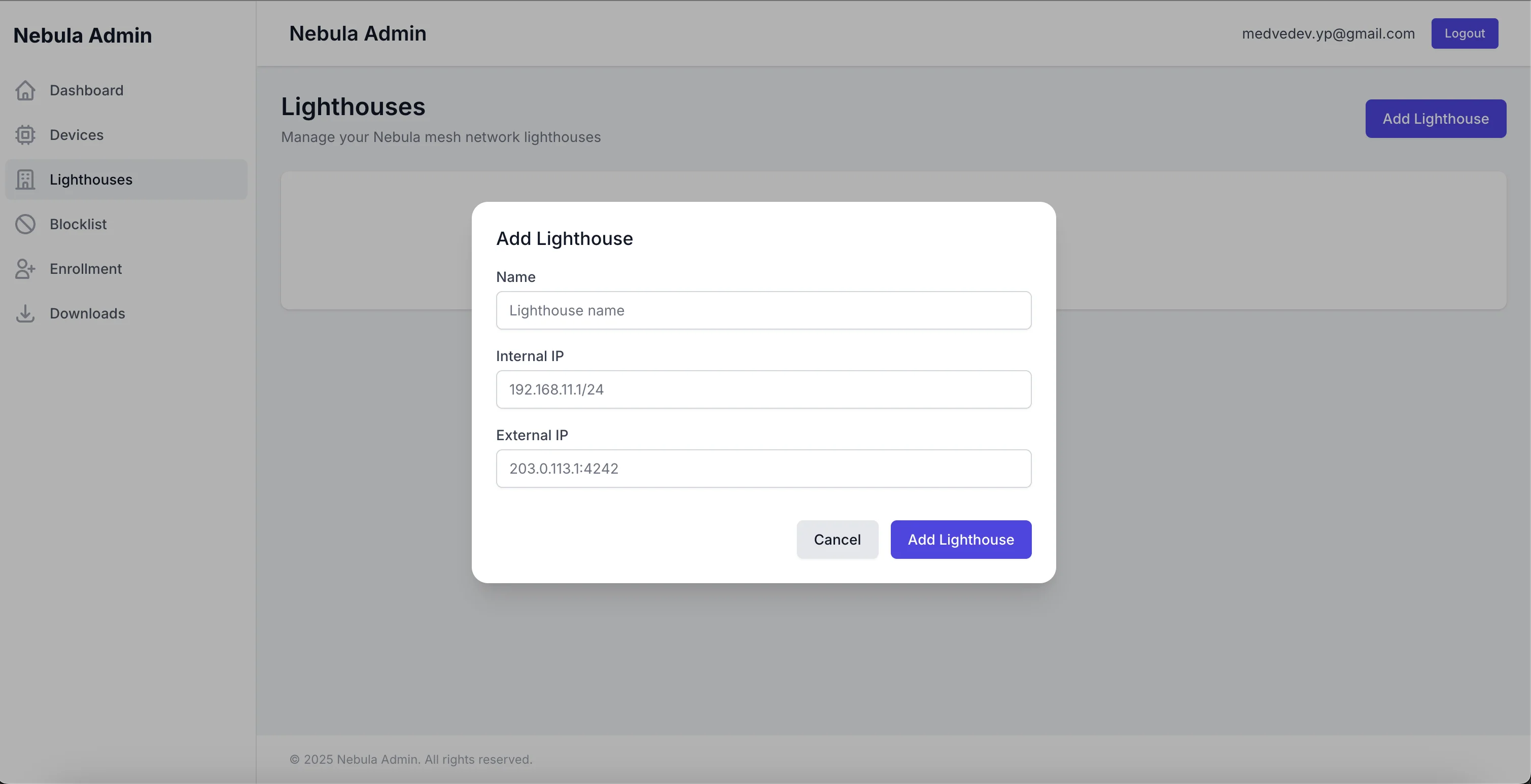Image resolution: width=1531 pixels, height=784 pixels.
Task: Open the Enrollment page
Action: 86,268
